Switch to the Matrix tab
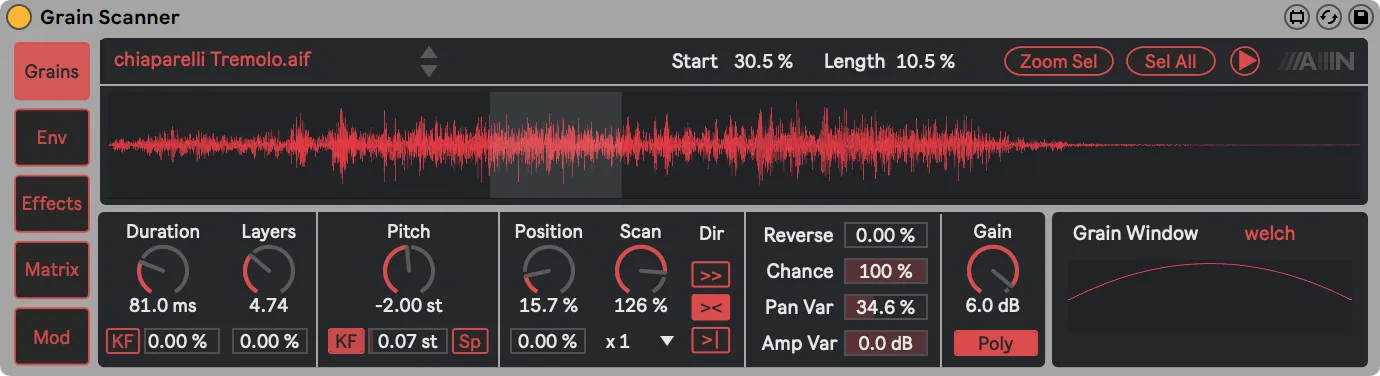The image size is (1380, 376). (52, 269)
